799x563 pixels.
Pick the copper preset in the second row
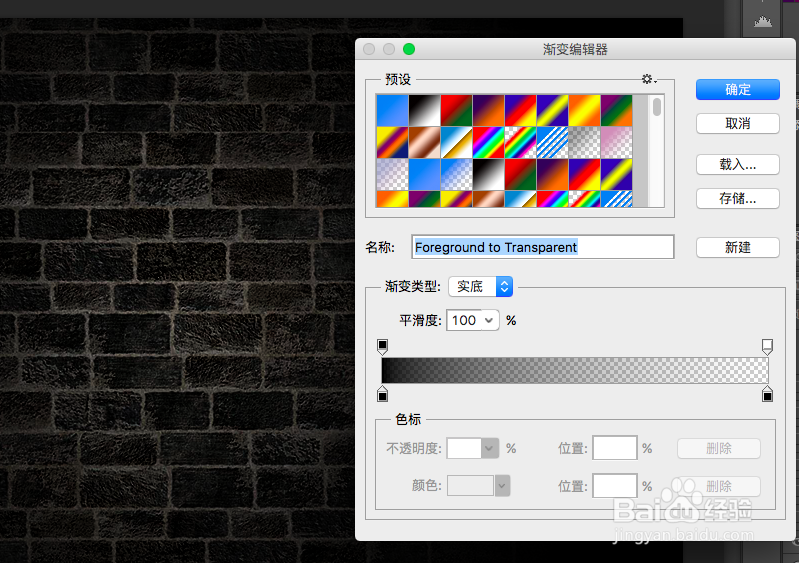tap(424, 143)
